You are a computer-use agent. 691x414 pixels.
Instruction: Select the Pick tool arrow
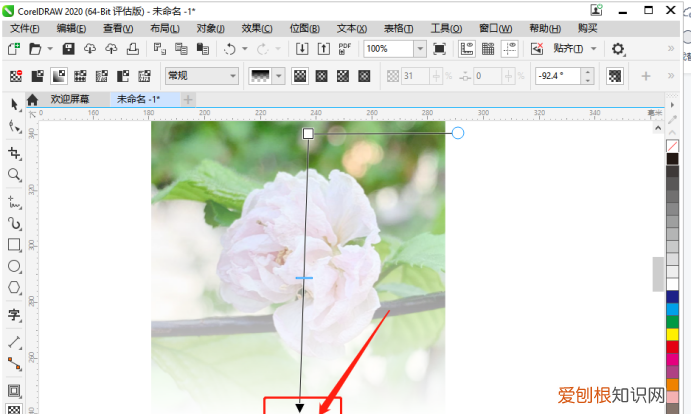(14, 105)
